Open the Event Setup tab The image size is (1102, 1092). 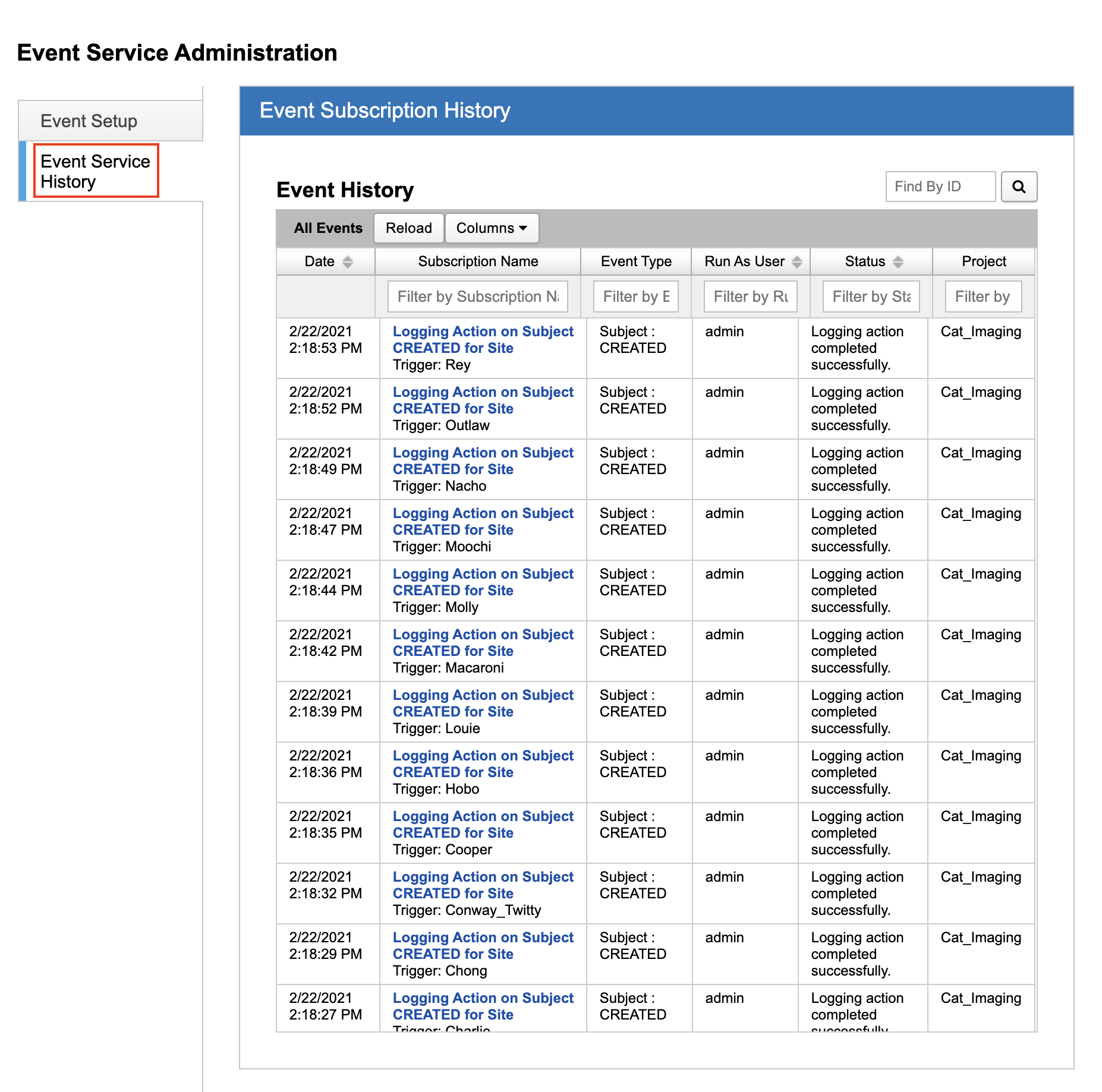point(89,121)
